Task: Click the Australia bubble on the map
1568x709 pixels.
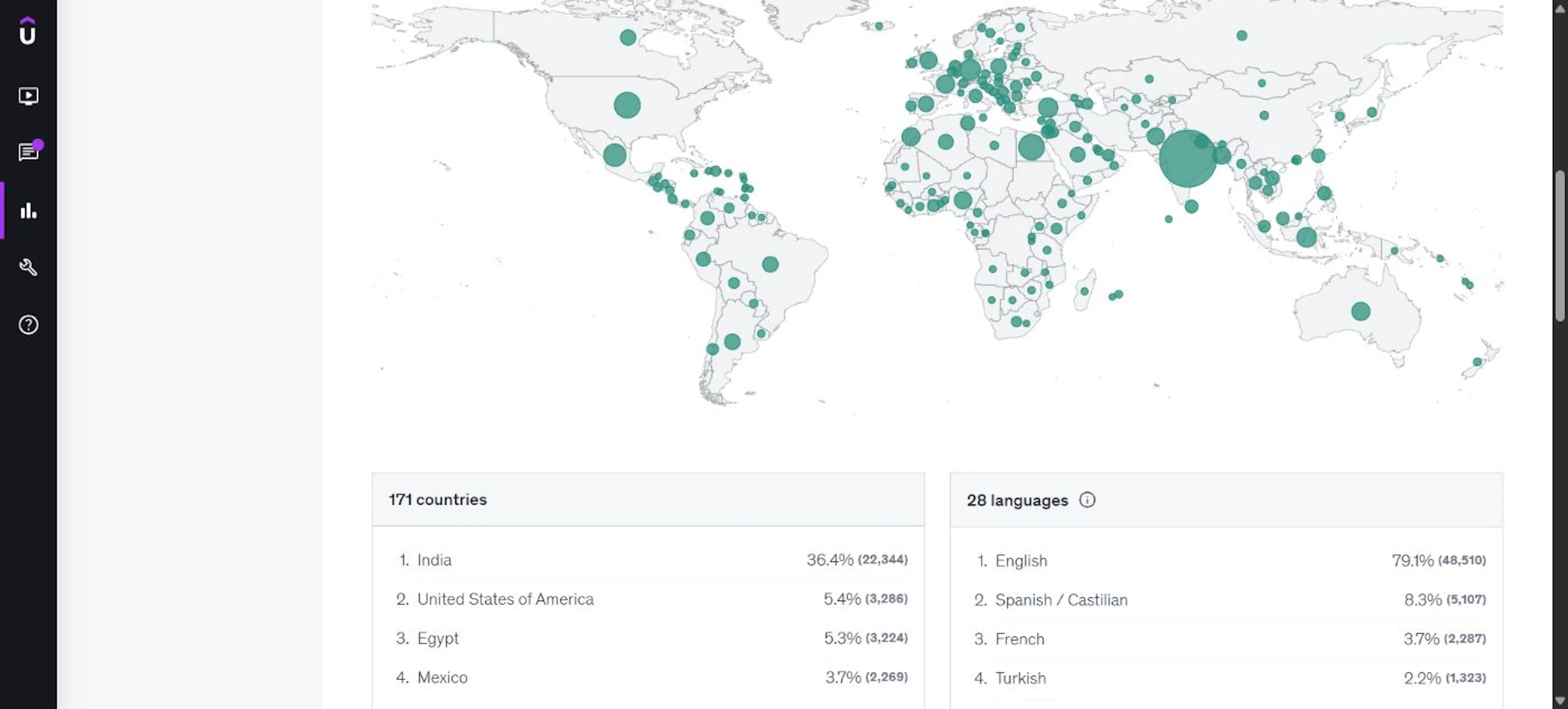Action: click(1361, 311)
